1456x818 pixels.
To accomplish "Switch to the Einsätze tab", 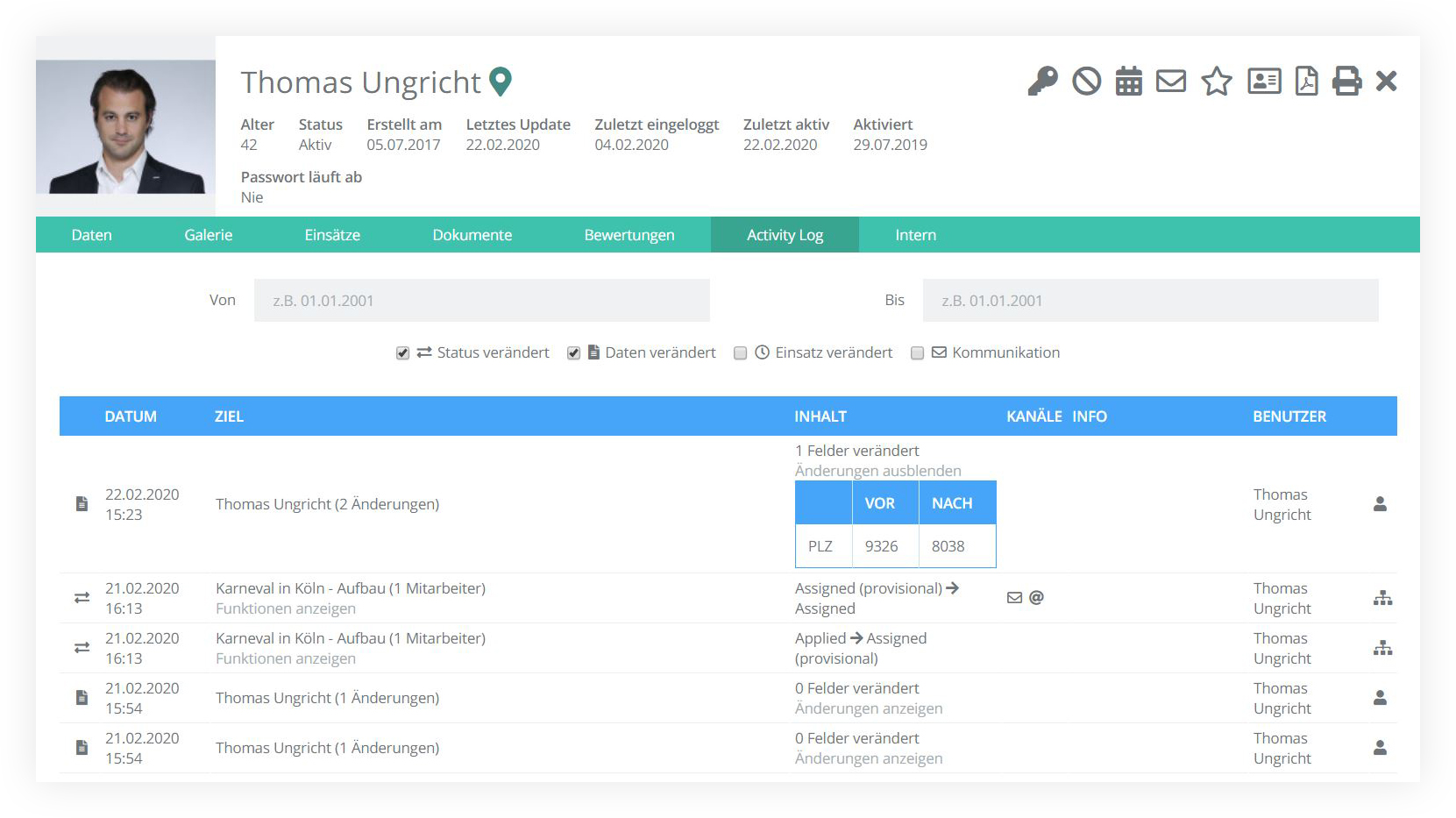I will pos(332,235).
